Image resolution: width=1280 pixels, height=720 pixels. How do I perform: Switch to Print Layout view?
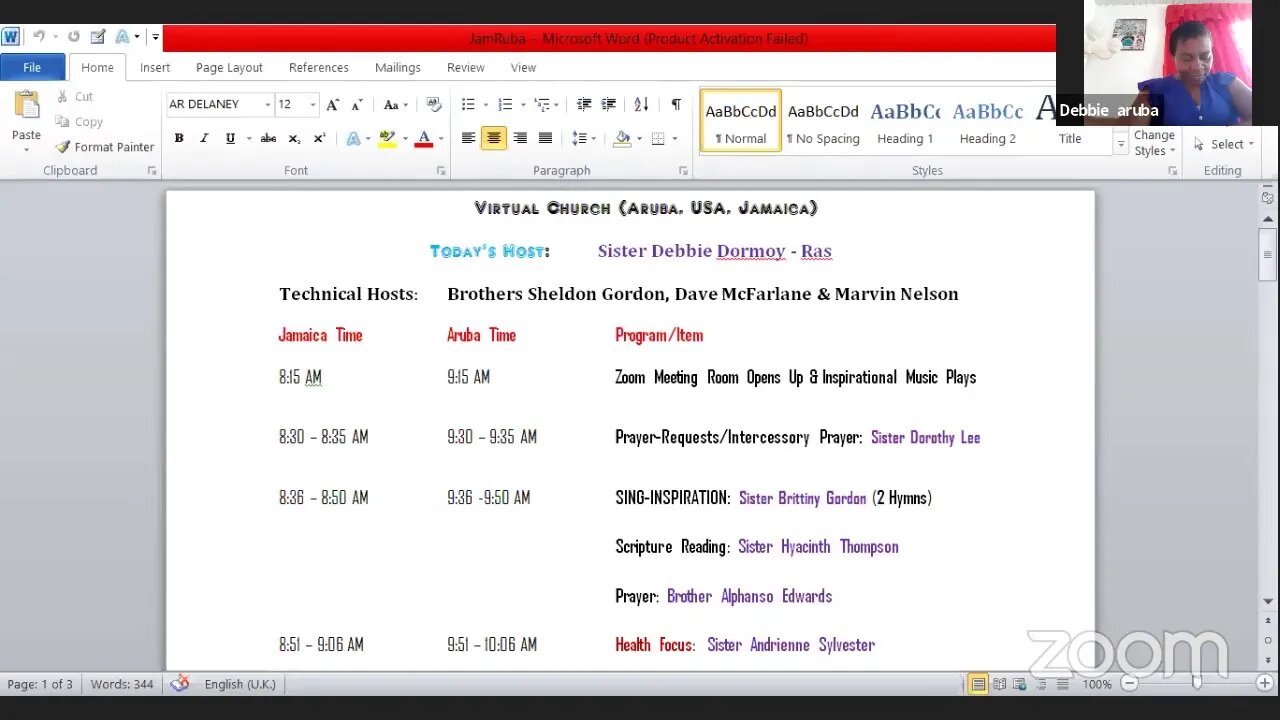978,684
